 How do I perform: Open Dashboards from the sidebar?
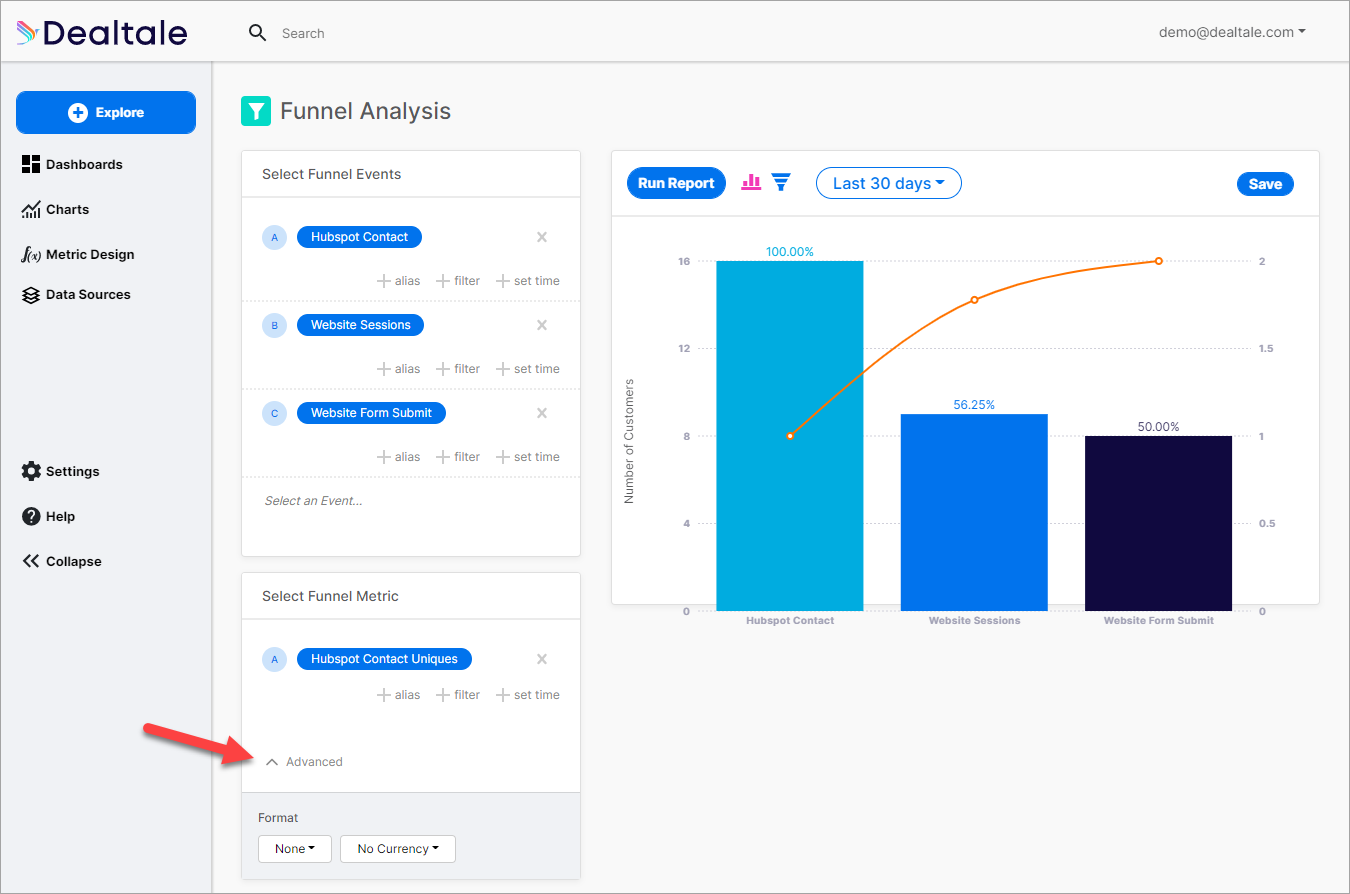click(72, 164)
